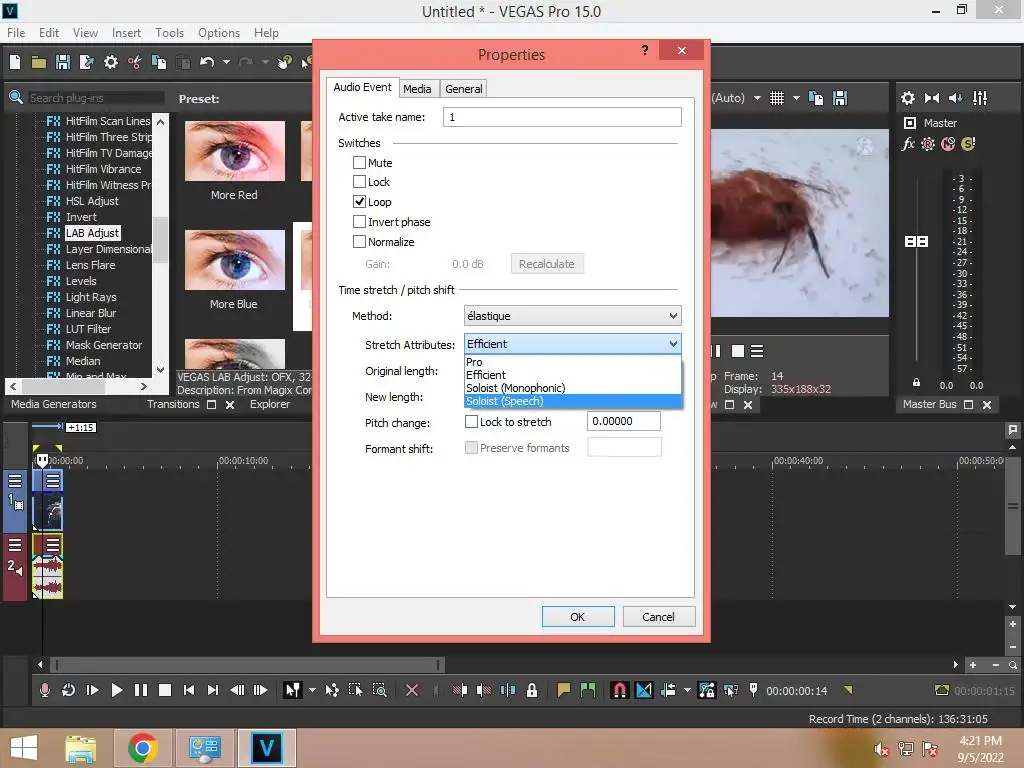Open the Media Generators tab
The height and width of the screenshot is (768, 1024).
[54, 404]
